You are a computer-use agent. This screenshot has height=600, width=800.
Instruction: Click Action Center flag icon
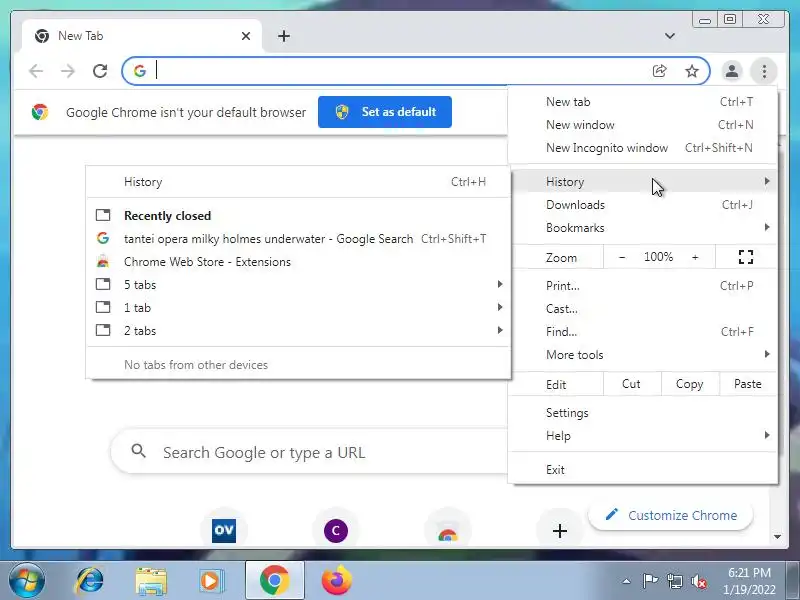tap(649, 581)
